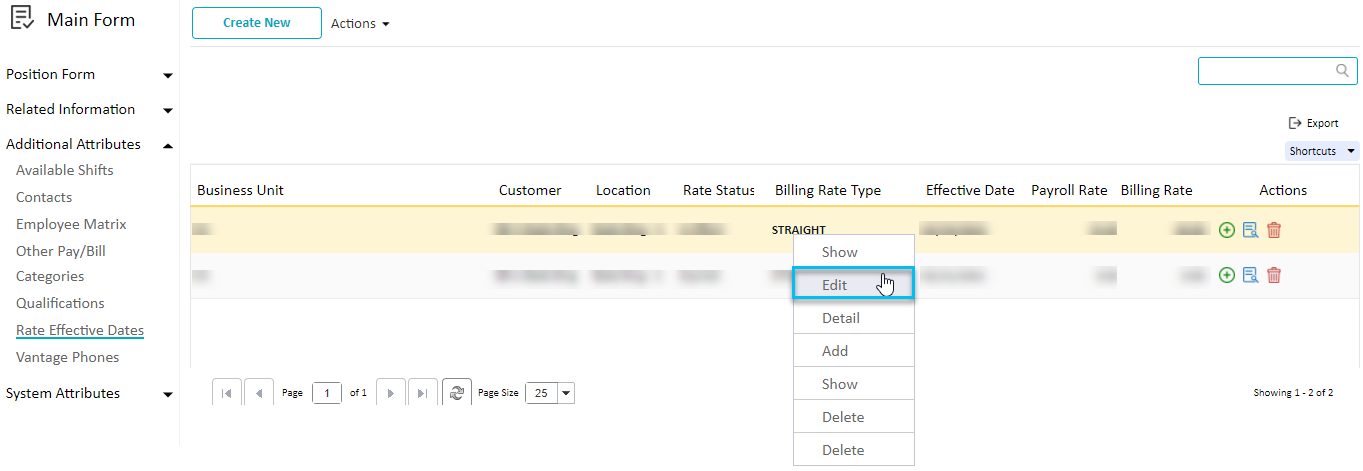This screenshot has width=1363, height=471.
Task: Collapse the Additional Attributes section
Action: 168,146
